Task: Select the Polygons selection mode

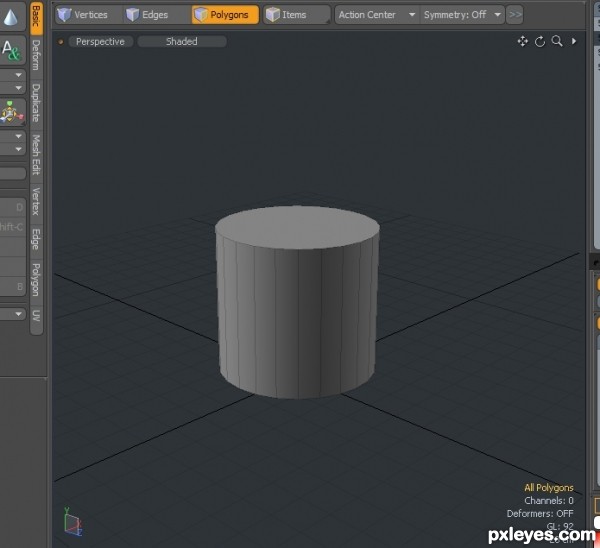Action: [x=225, y=15]
